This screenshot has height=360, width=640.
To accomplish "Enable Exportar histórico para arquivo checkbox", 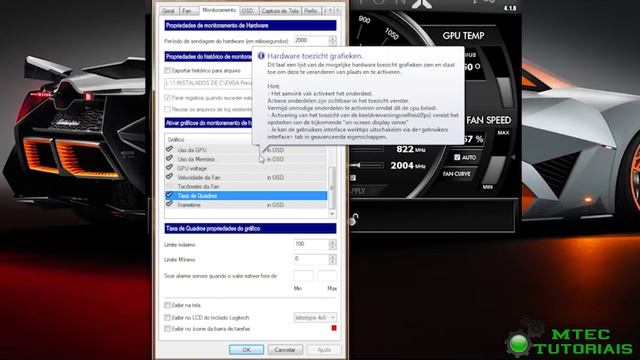I will pyautogui.click(x=167, y=71).
